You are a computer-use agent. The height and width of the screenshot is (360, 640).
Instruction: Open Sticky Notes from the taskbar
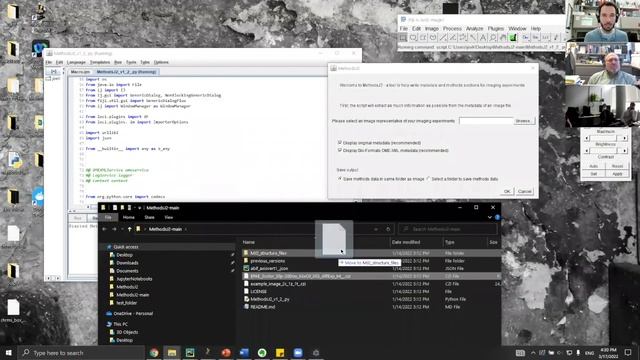[x=280, y=353]
